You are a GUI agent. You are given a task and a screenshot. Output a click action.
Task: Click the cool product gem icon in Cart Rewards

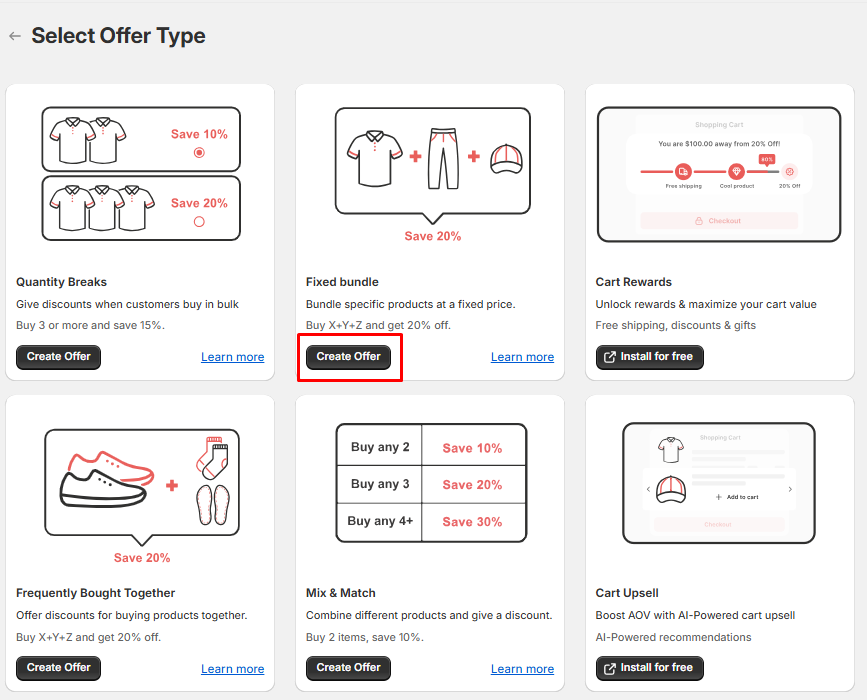pos(736,172)
